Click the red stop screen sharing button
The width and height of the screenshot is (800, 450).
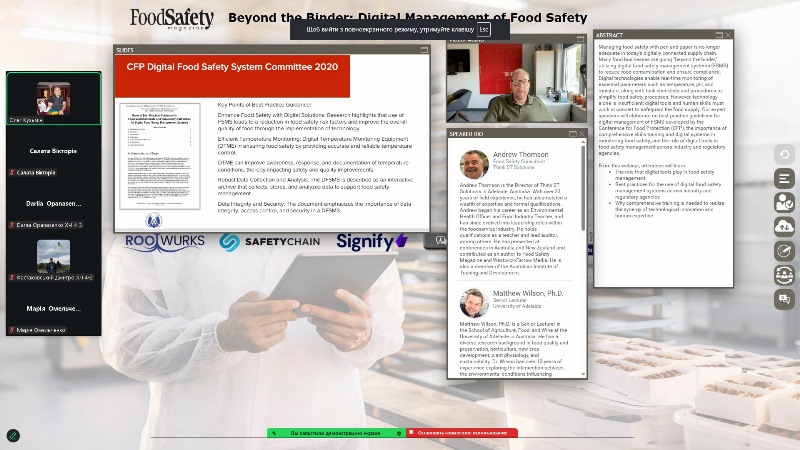(x=462, y=433)
